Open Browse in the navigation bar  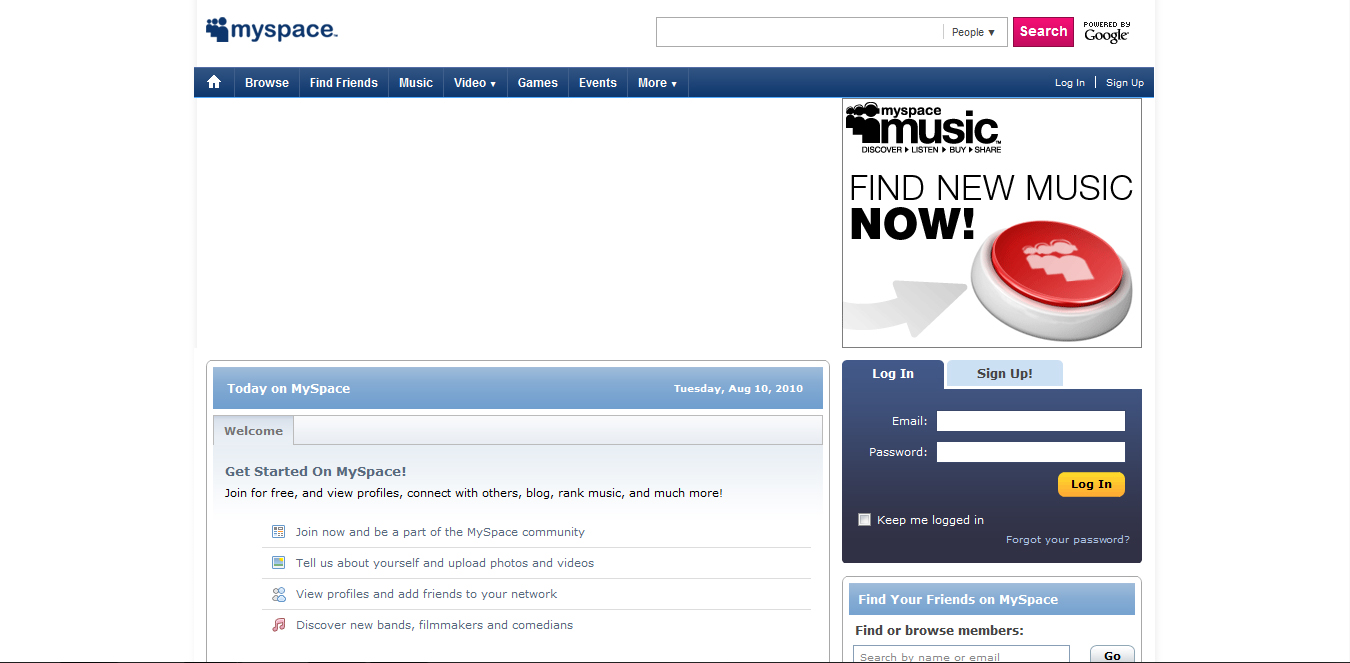coord(267,83)
